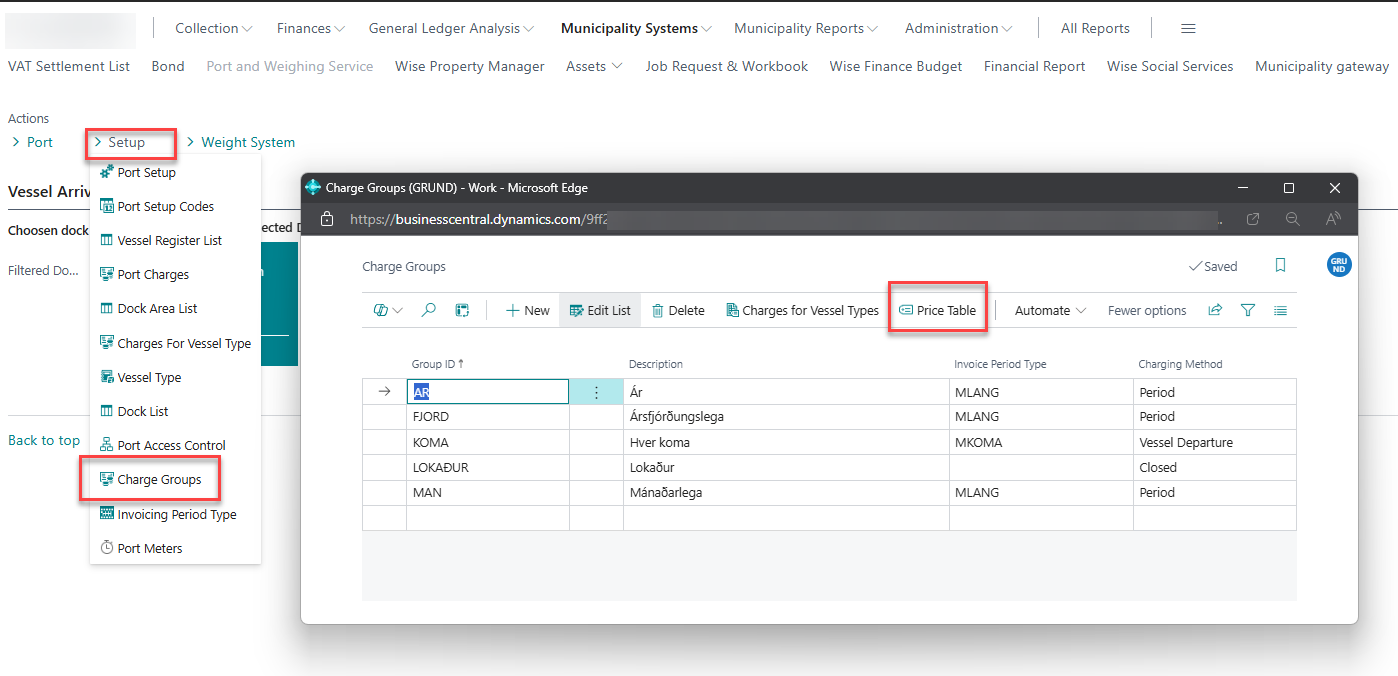This screenshot has height=676, width=1398.
Task: Click the site info lock icon in address bar
Action: click(326, 219)
